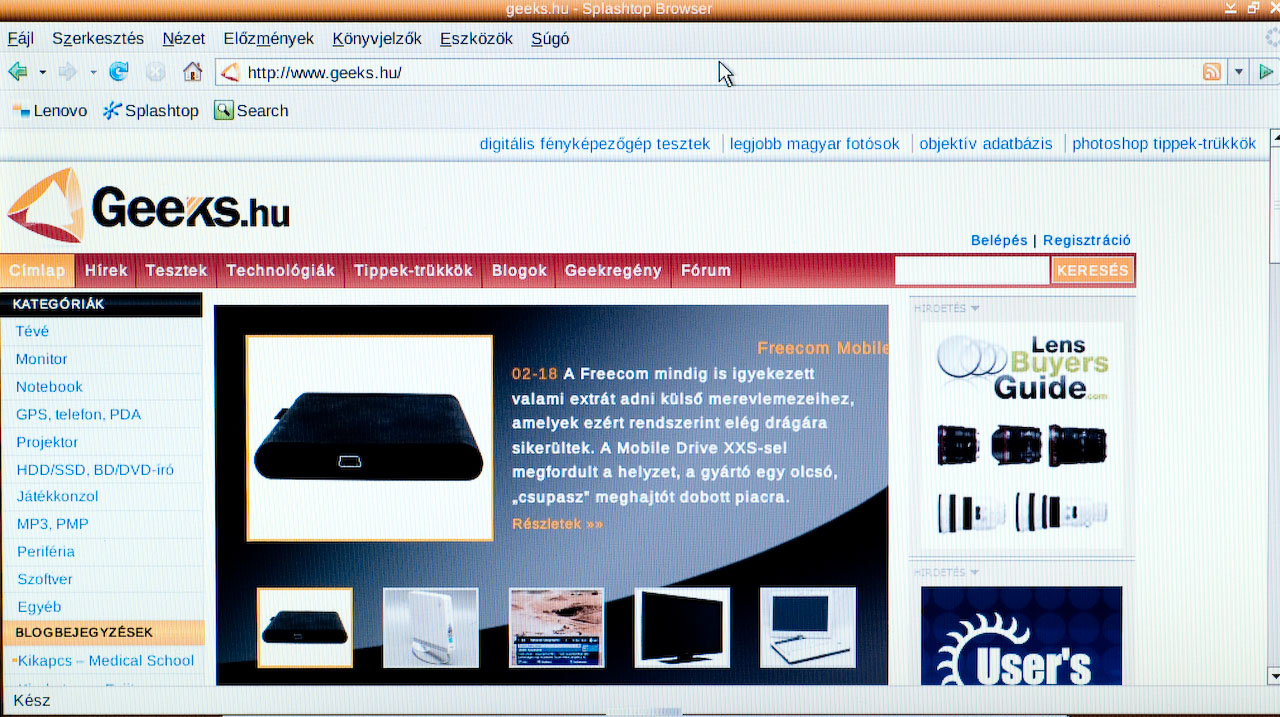Click the Geeks.hu site logo
Viewport: 1280px width, 717px height.
[x=148, y=206]
